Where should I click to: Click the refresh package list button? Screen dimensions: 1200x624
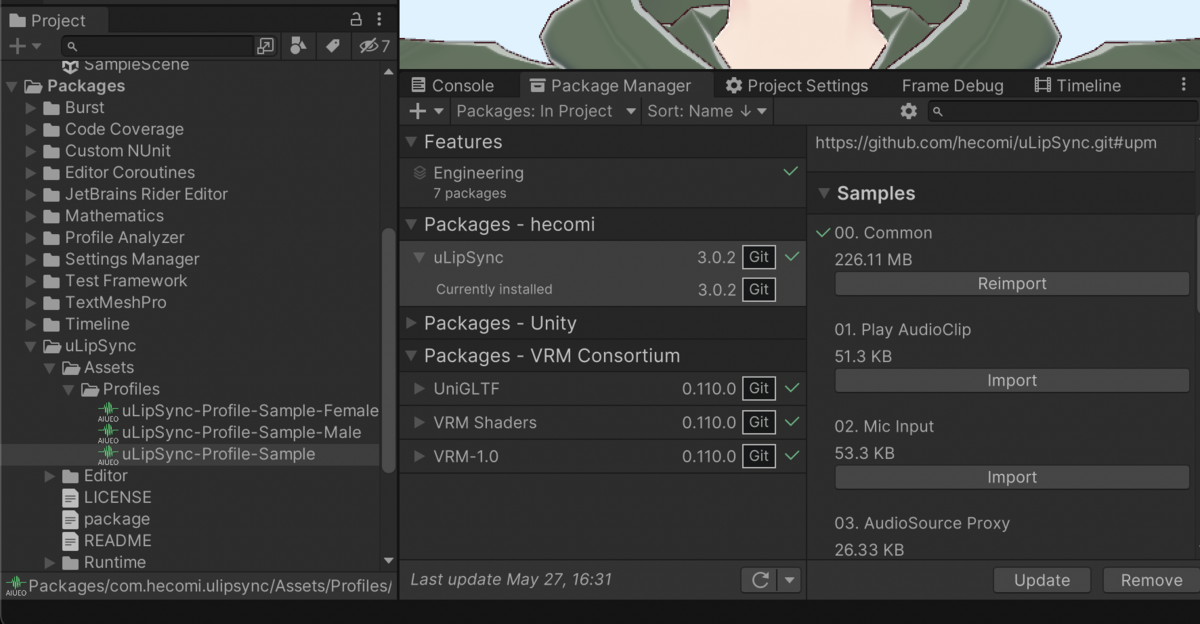click(x=759, y=580)
